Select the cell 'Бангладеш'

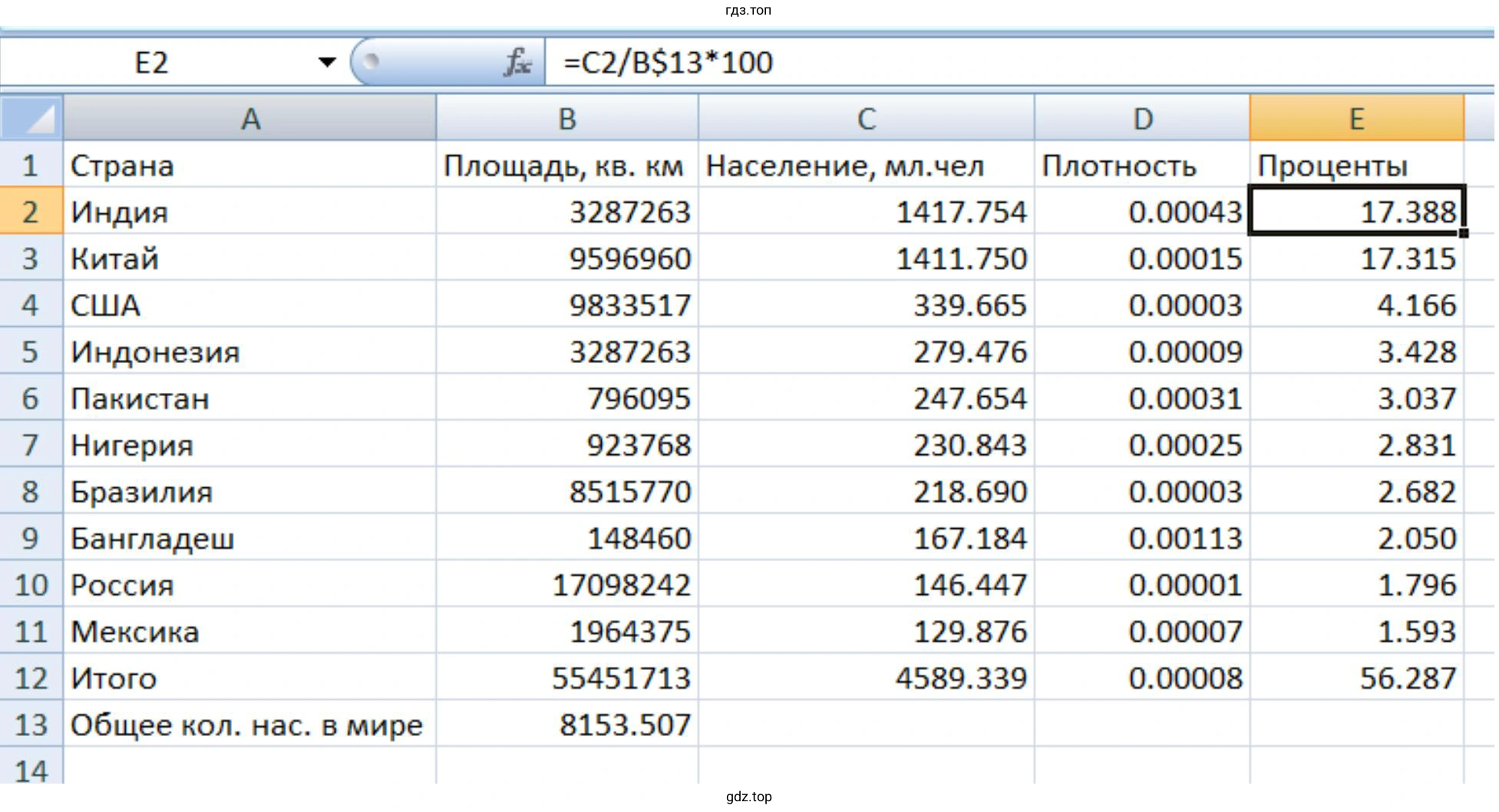[x=250, y=539]
